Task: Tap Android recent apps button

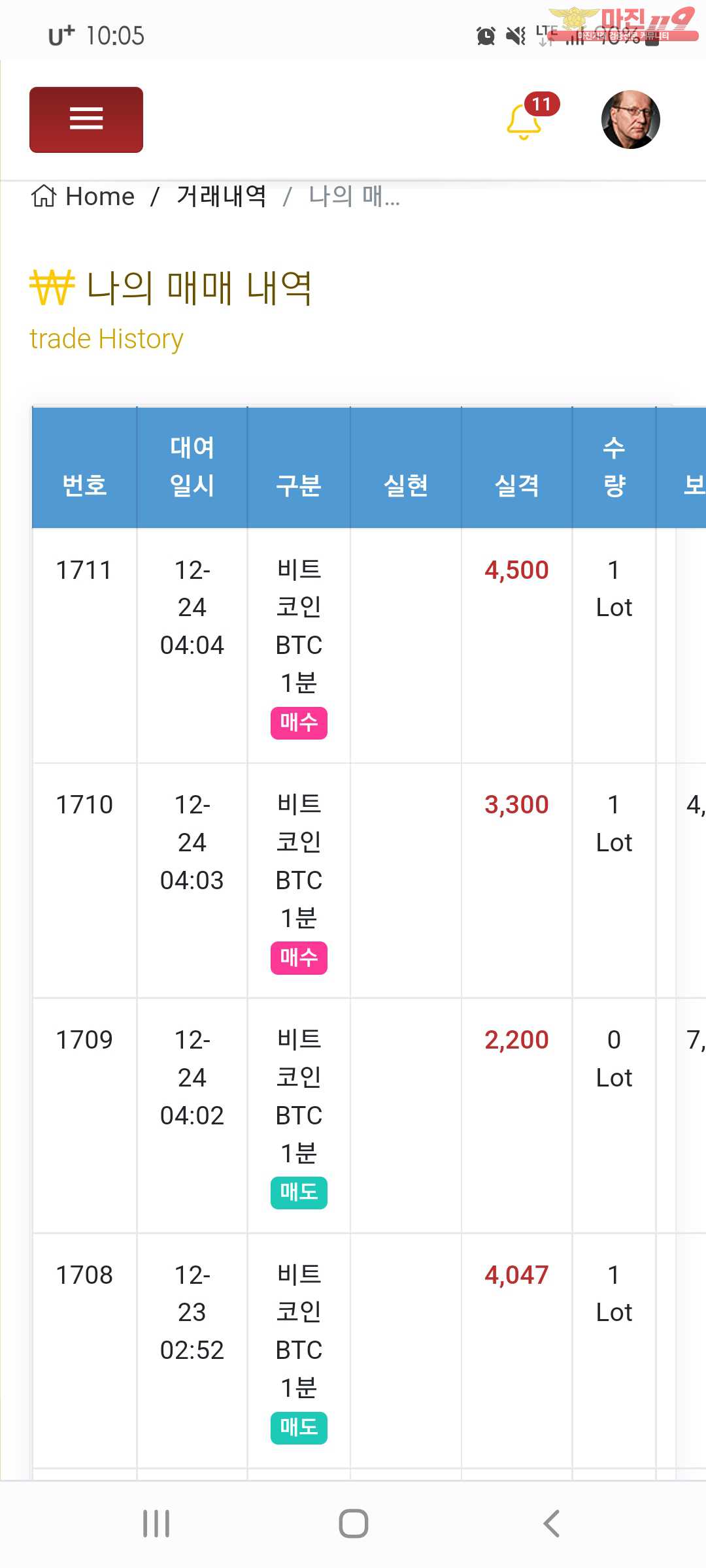Action: [x=156, y=1524]
